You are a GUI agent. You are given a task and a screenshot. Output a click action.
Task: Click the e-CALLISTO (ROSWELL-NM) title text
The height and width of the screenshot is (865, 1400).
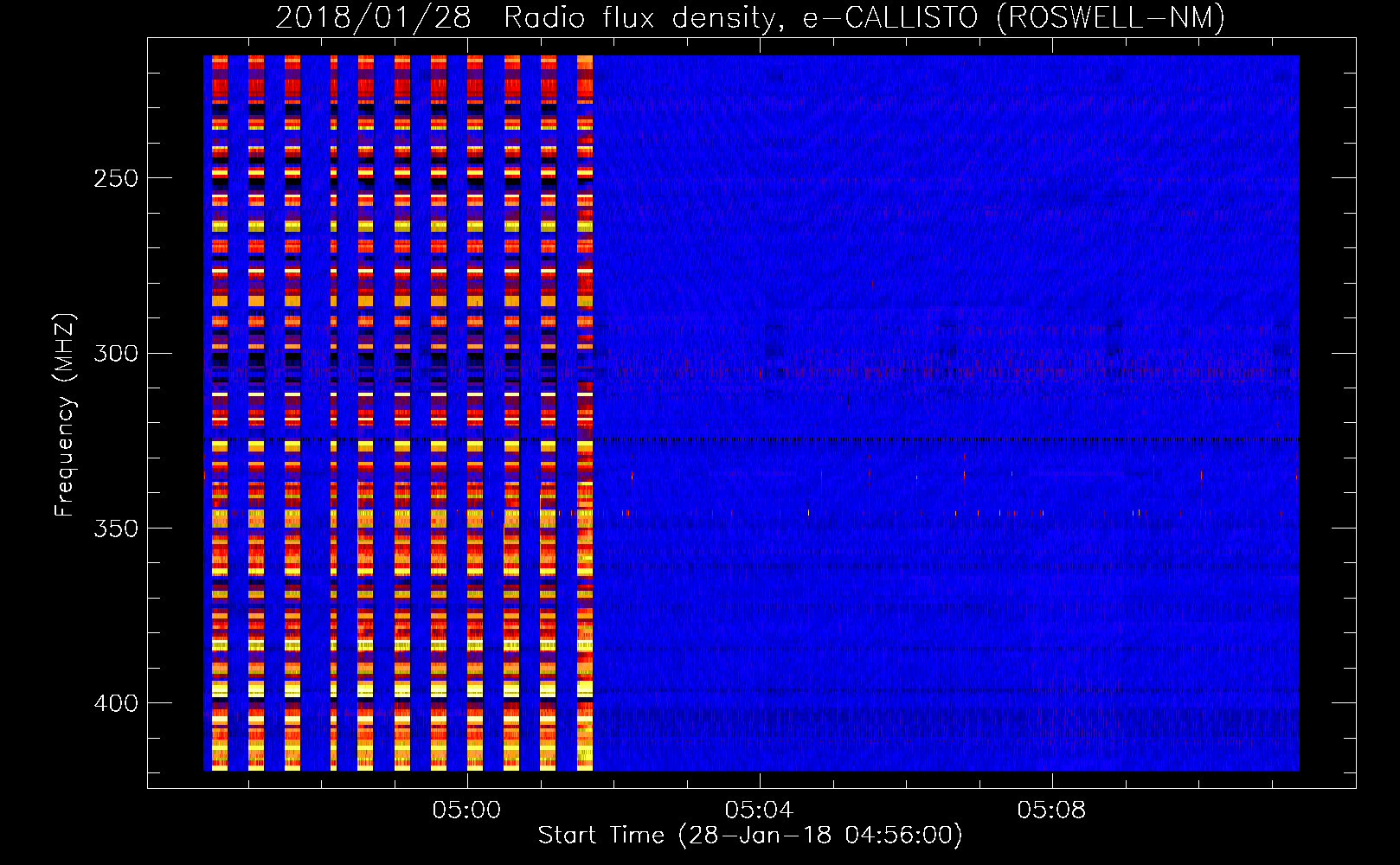coord(1014,17)
